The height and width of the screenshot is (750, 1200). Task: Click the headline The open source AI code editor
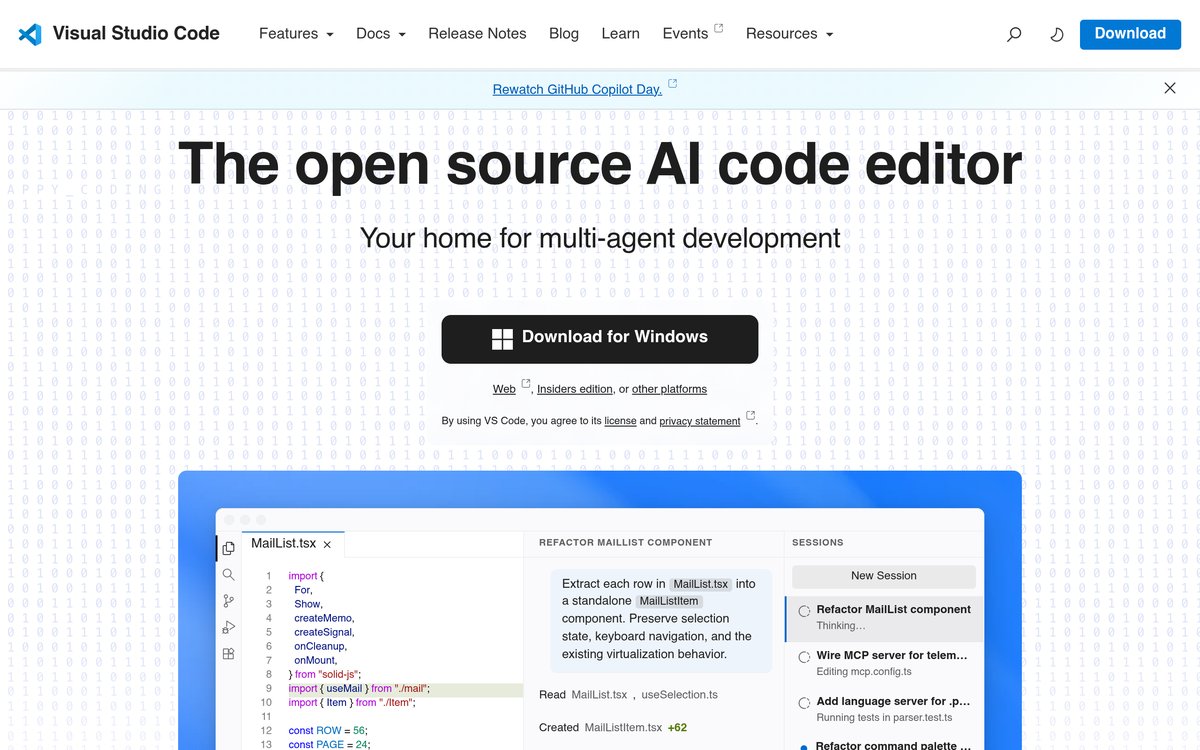600,163
